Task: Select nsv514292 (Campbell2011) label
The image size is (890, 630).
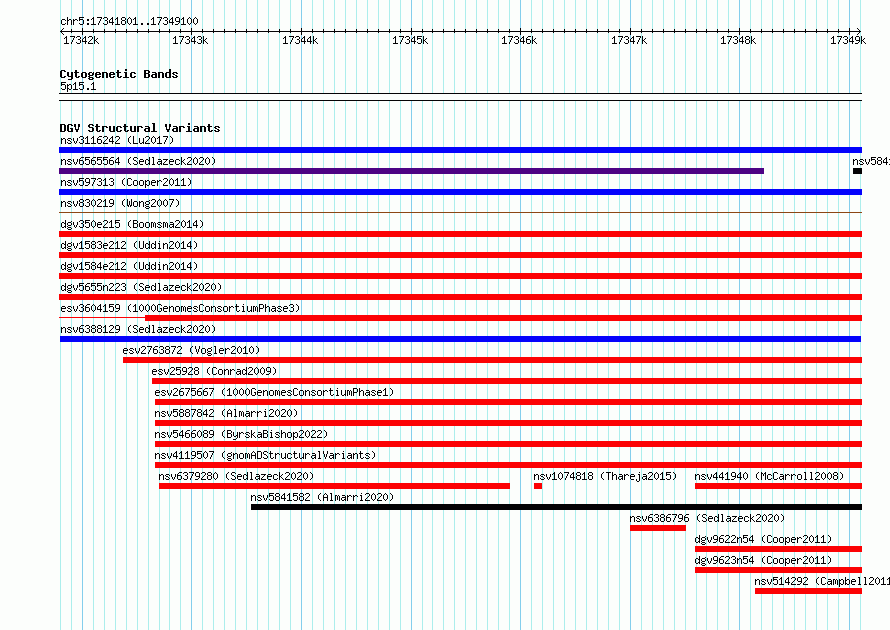Action: coord(822,581)
